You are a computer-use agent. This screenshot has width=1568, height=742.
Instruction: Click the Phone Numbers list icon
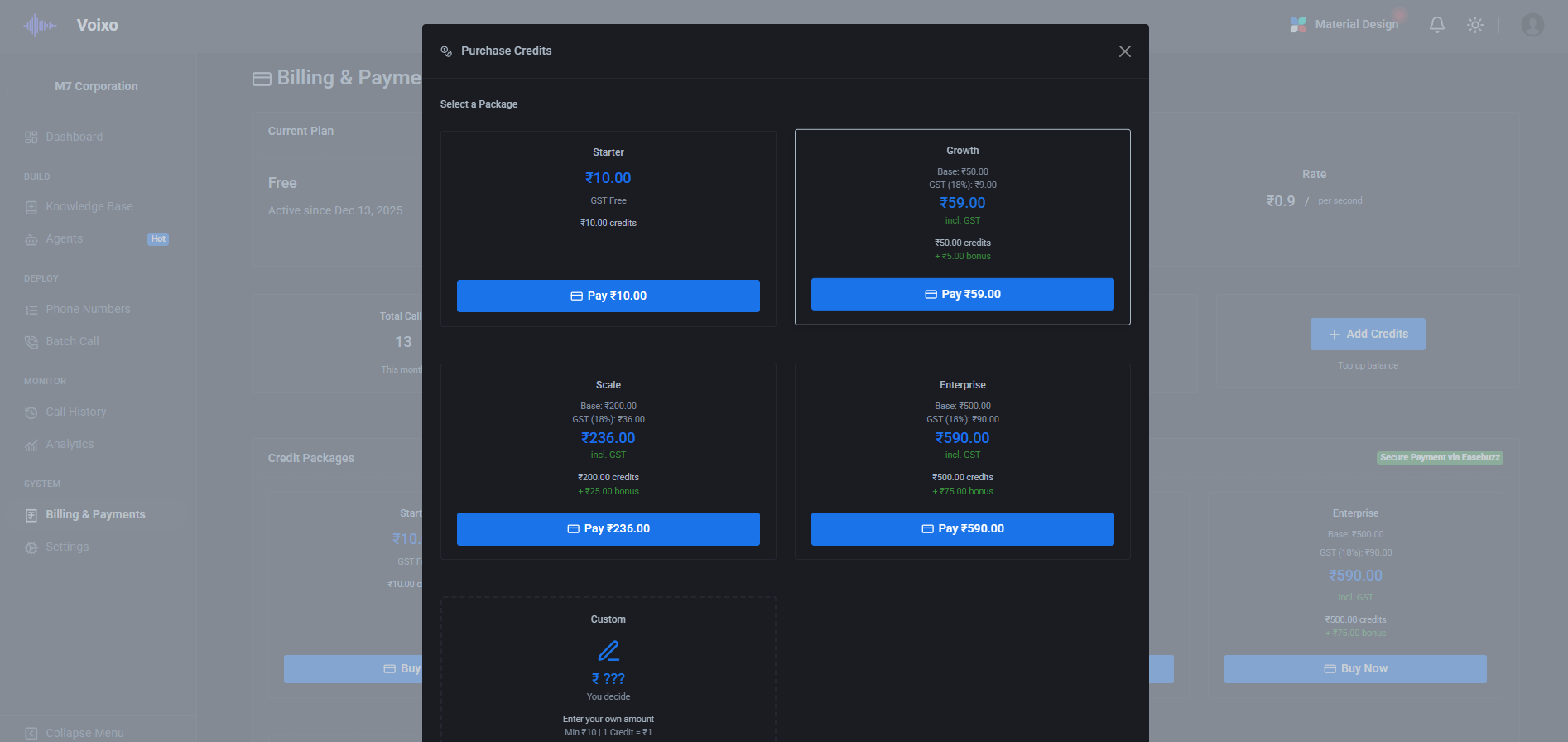[31, 310]
